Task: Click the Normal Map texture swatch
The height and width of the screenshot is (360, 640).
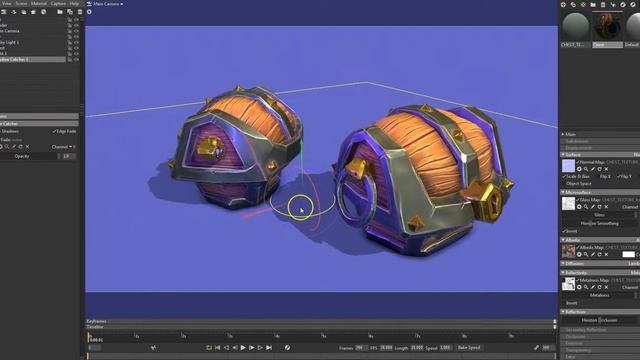Action: point(568,166)
